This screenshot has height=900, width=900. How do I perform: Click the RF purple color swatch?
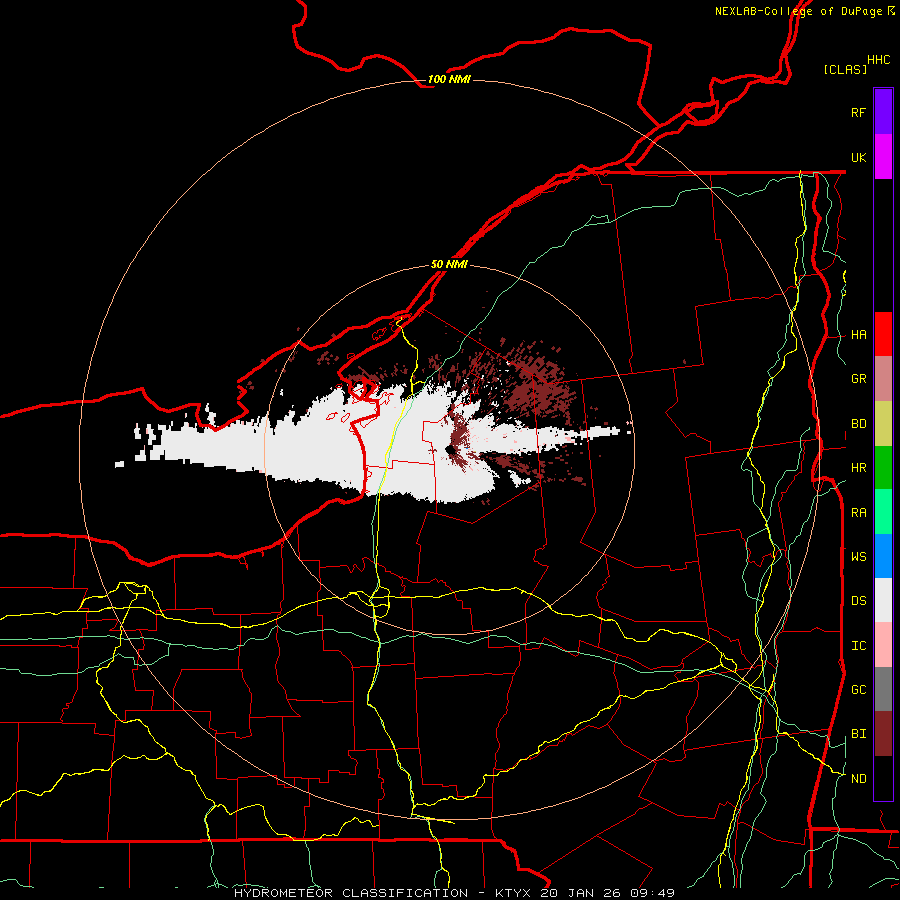point(883,112)
